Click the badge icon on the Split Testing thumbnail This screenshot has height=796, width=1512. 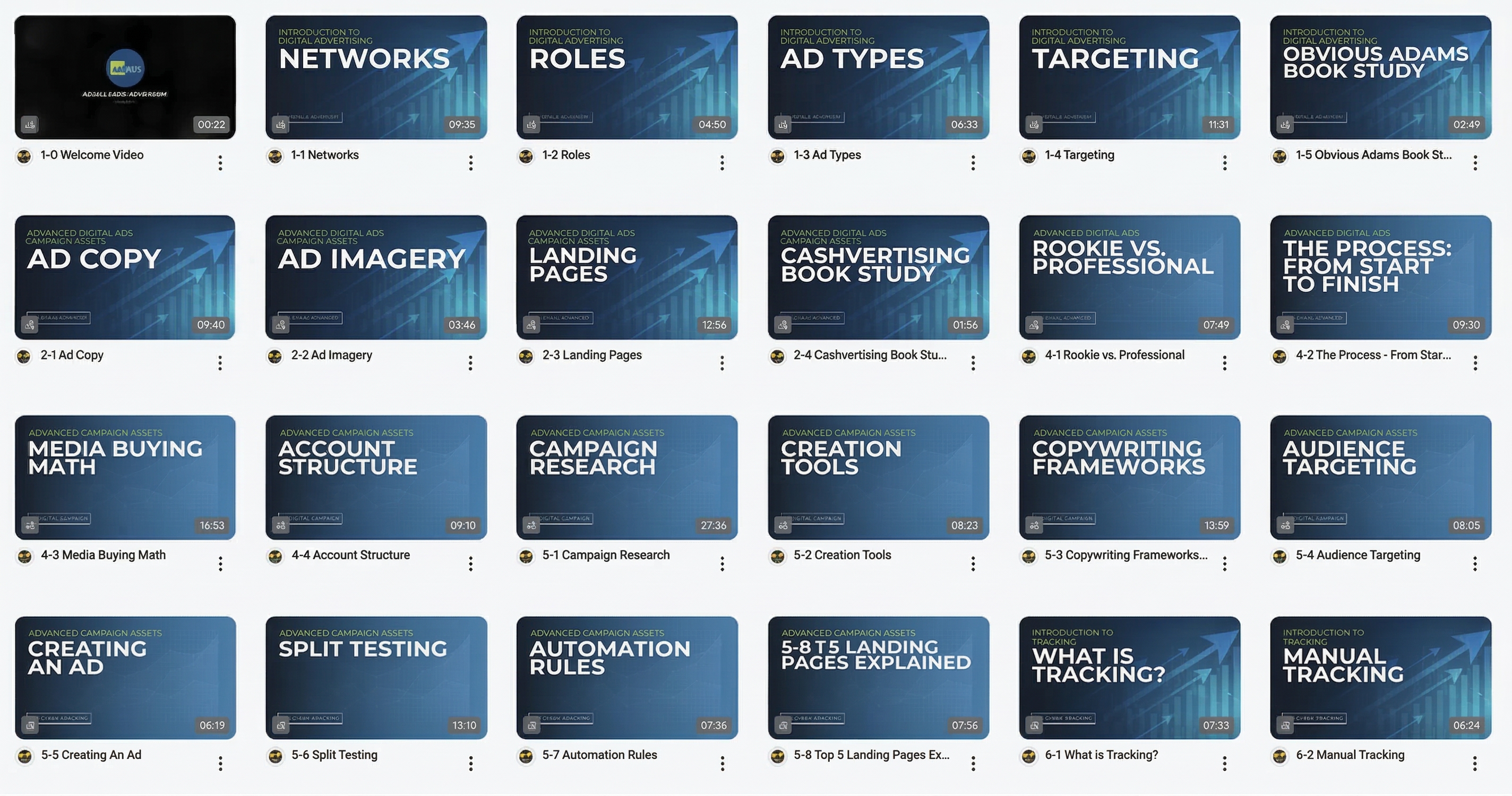(x=280, y=724)
